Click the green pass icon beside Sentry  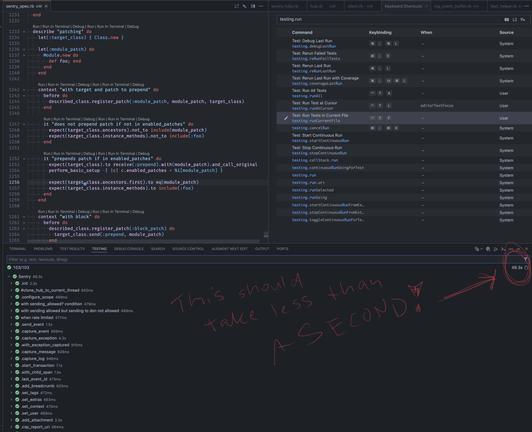tap(15, 277)
